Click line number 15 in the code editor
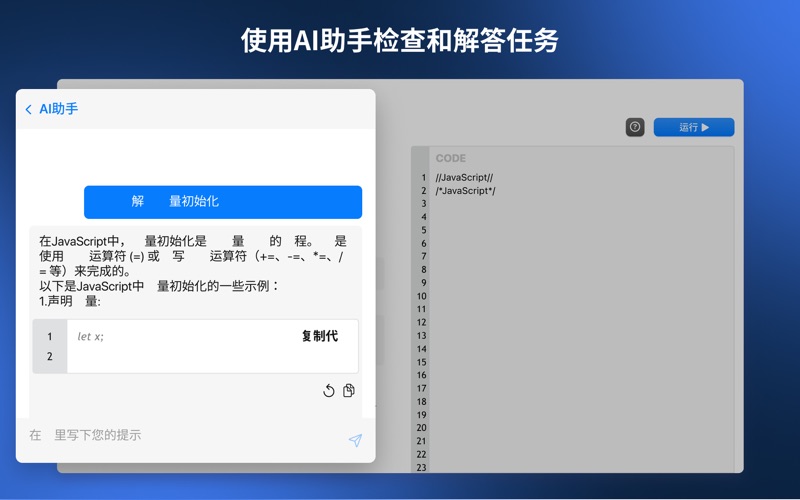Image resolution: width=800 pixels, height=500 pixels. (x=421, y=362)
